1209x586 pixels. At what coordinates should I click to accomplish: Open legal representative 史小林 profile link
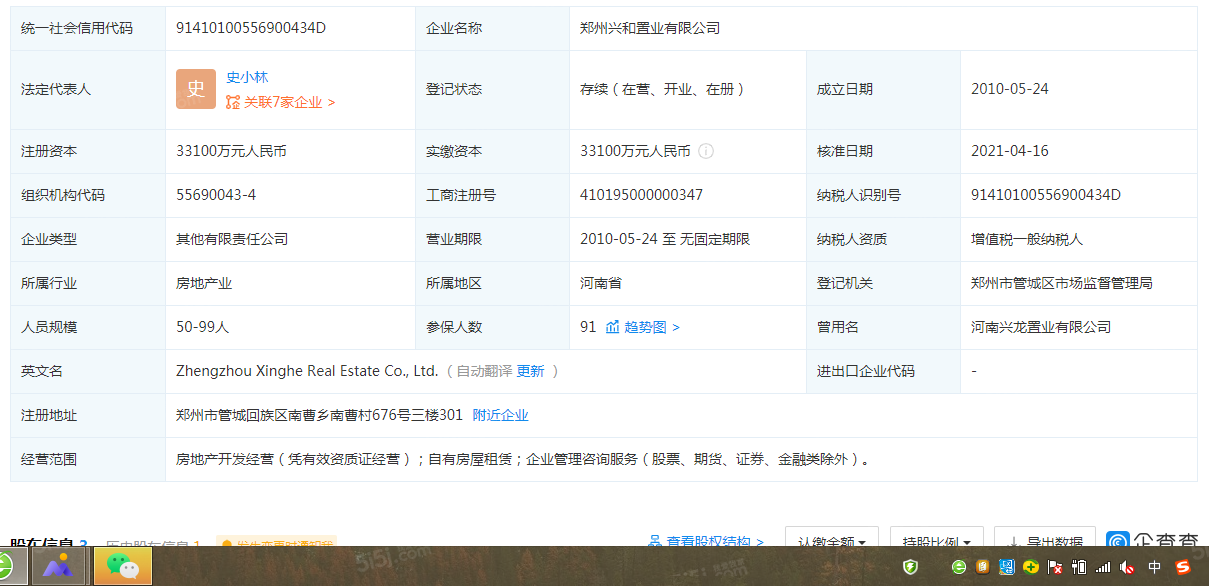(247, 77)
